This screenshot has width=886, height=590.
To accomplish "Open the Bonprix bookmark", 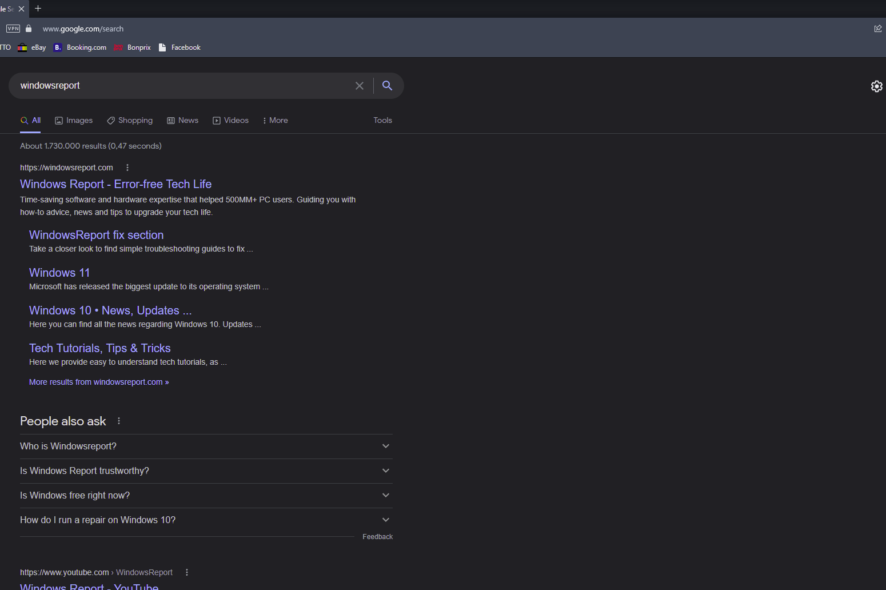I will [132, 47].
